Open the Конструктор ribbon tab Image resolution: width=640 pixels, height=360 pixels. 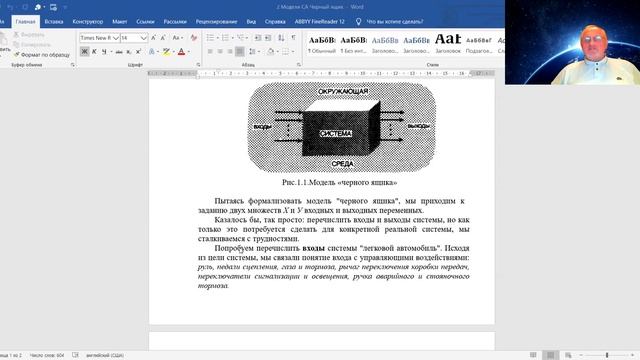[x=88, y=22]
